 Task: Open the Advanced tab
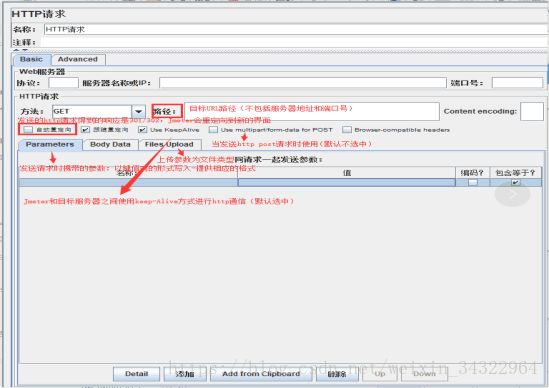[78, 60]
